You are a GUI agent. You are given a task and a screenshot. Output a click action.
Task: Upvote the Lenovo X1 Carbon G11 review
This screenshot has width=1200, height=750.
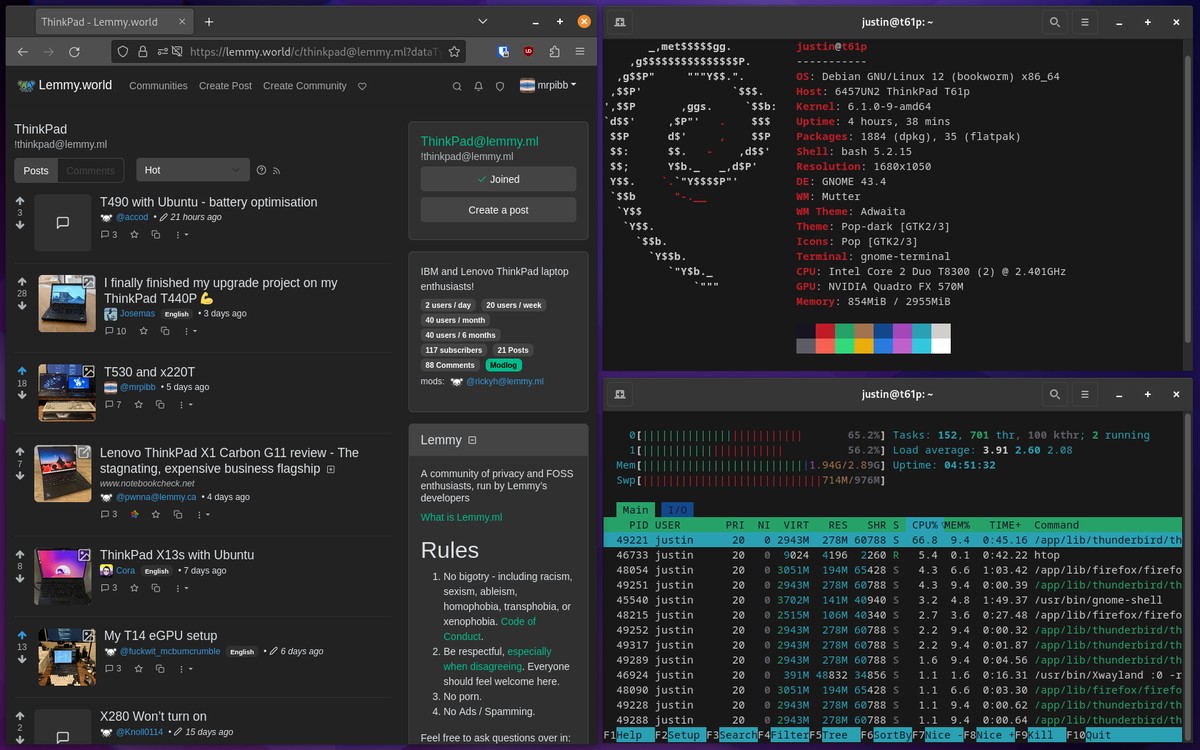pyautogui.click(x=20, y=452)
